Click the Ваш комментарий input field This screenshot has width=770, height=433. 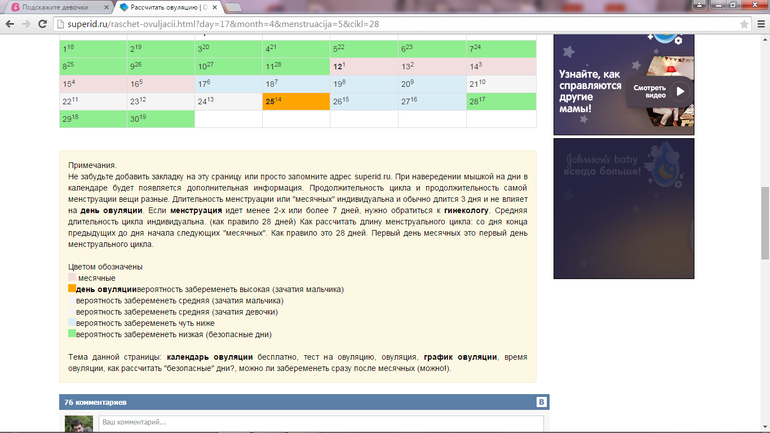point(321,423)
